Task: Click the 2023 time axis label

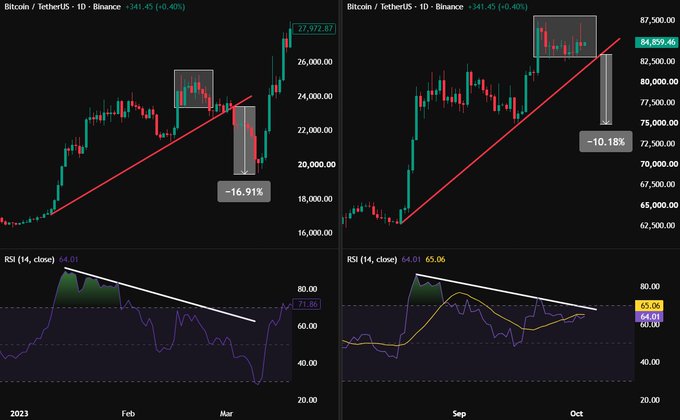Action: tap(19, 413)
